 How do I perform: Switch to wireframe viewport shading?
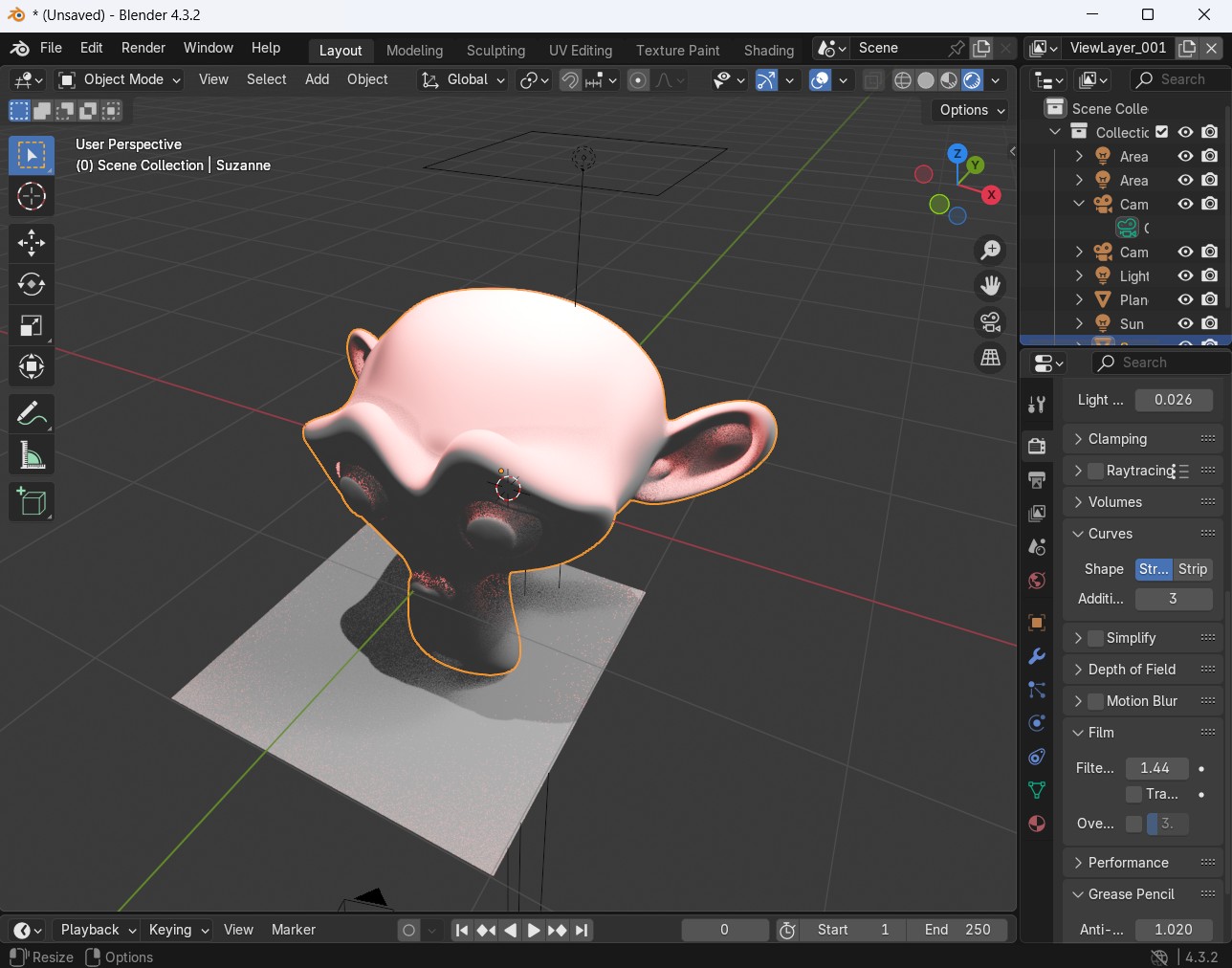[x=902, y=80]
